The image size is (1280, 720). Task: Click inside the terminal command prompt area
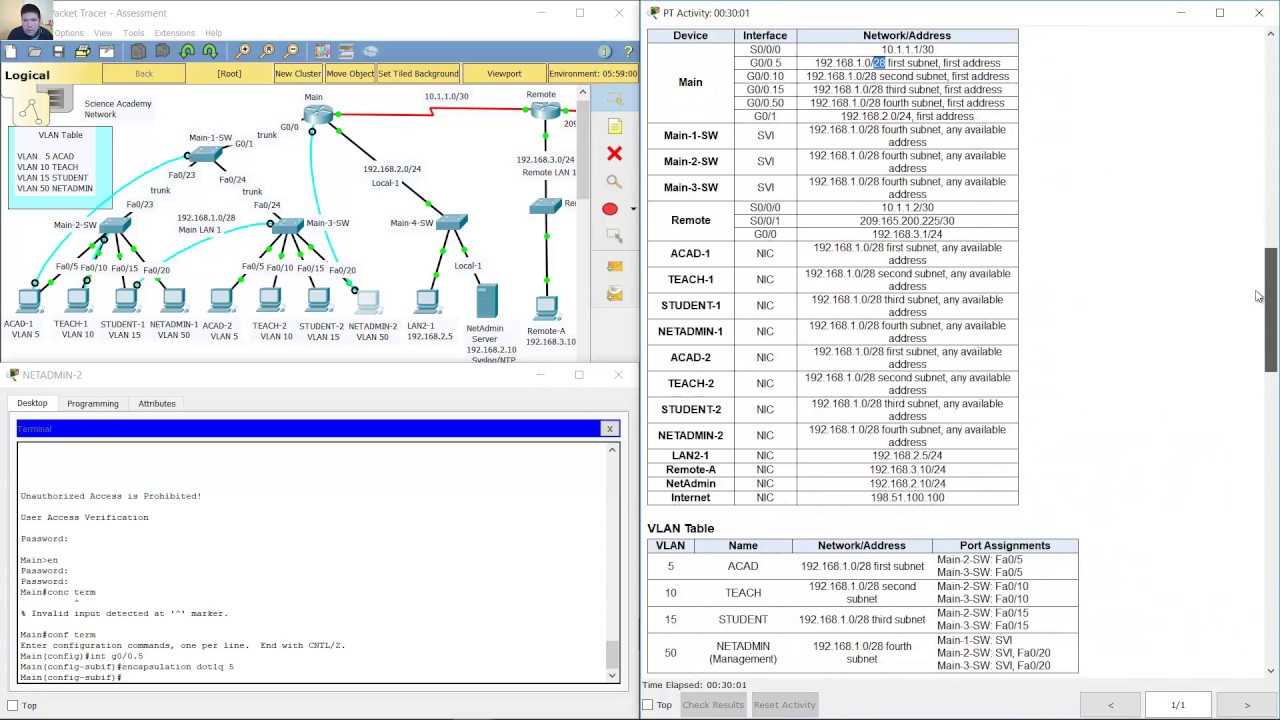[x=311, y=563]
